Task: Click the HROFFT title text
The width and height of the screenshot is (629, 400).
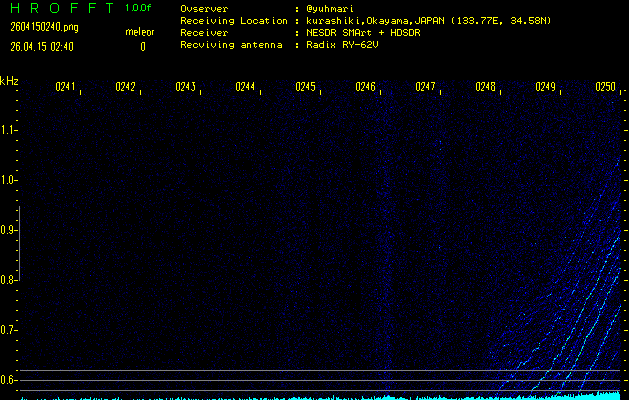Action: click(x=62, y=8)
